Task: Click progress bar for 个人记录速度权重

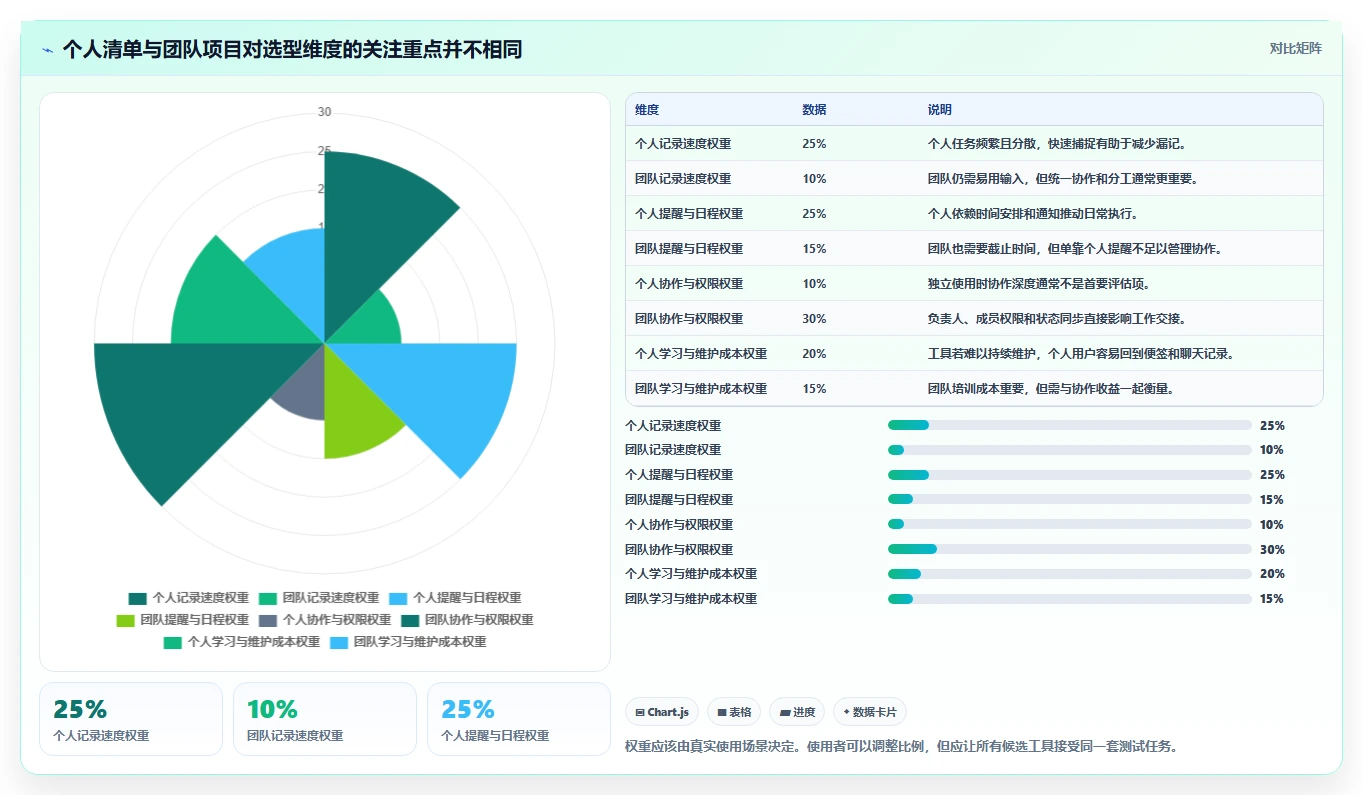Action: [1069, 425]
